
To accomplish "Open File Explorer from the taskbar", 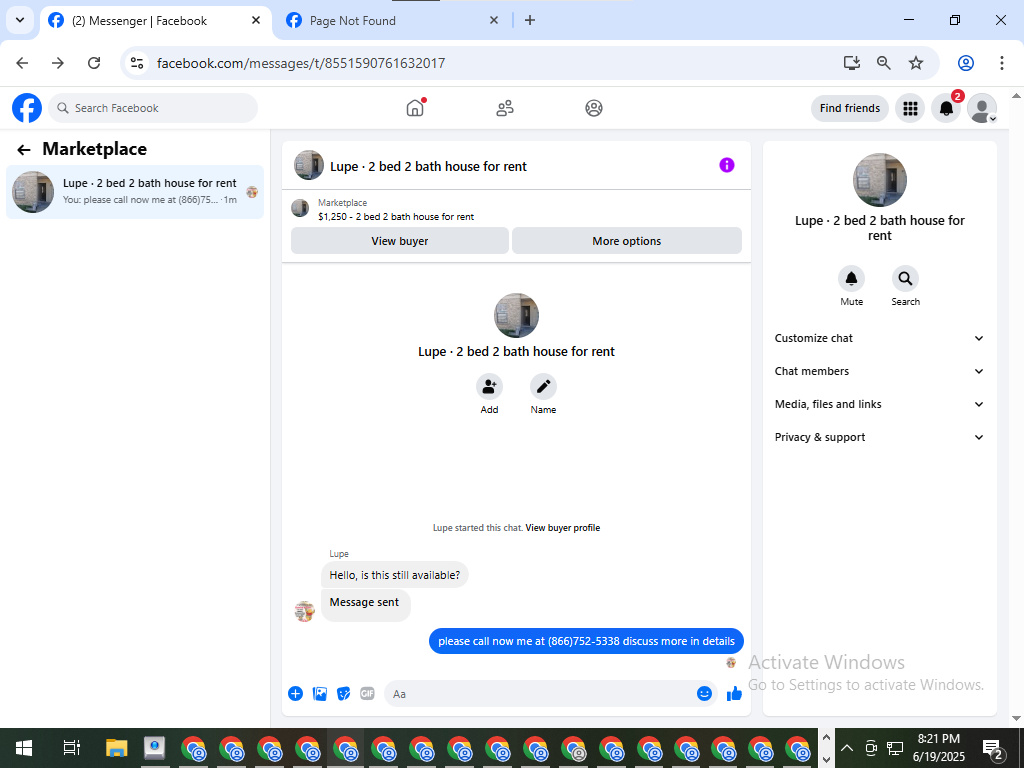I will pos(116,748).
